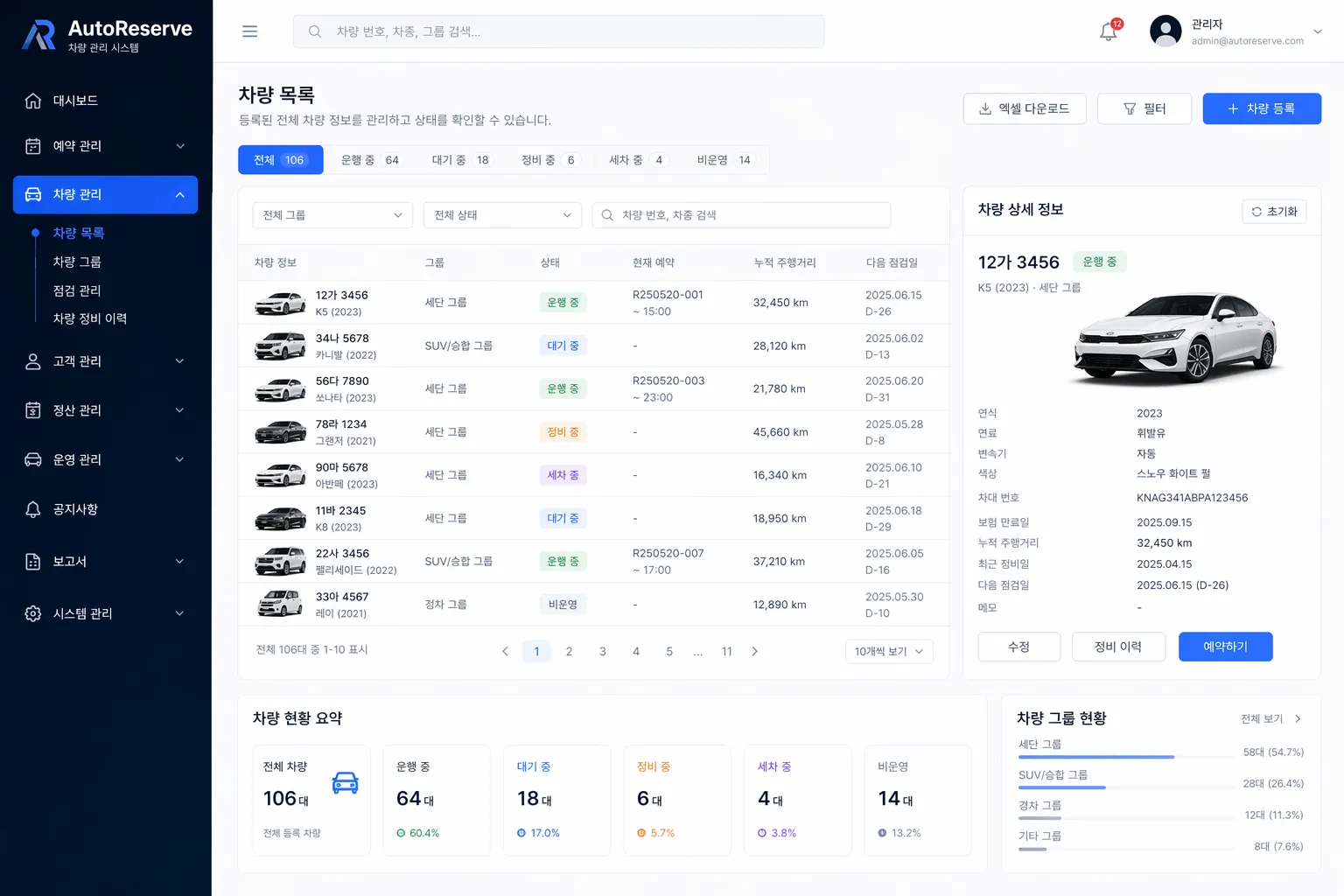Go to page 2 of the list

pos(569,651)
